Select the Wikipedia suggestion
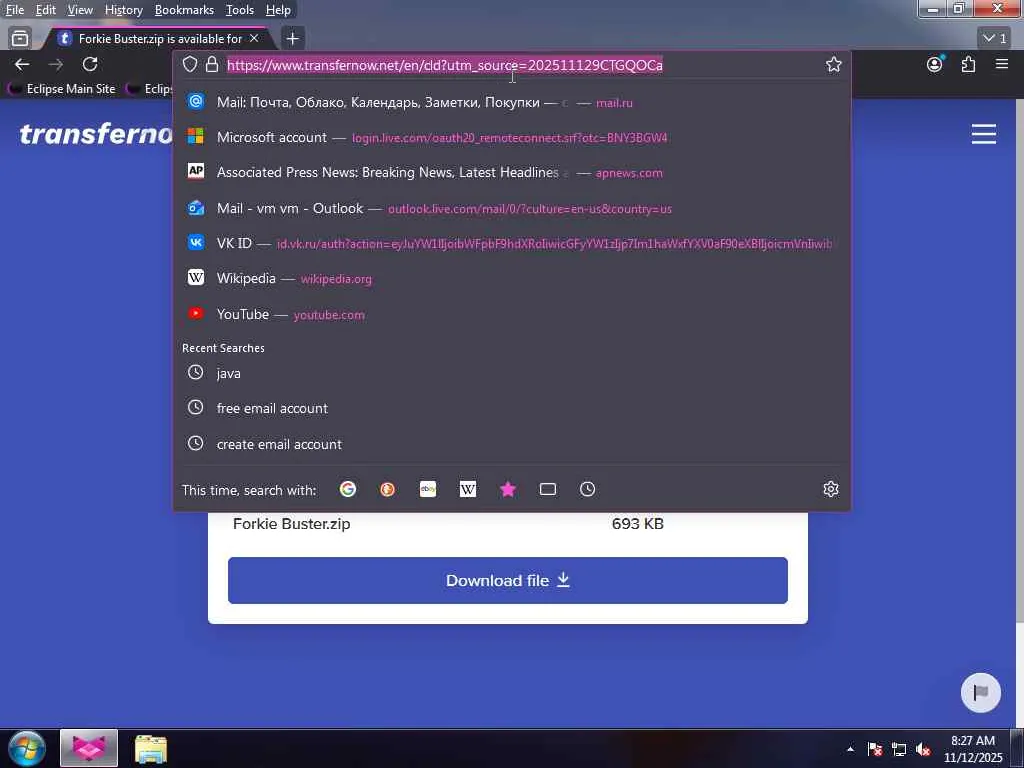The width and height of the screenshot is (1024, 768). tap(511, 278)
